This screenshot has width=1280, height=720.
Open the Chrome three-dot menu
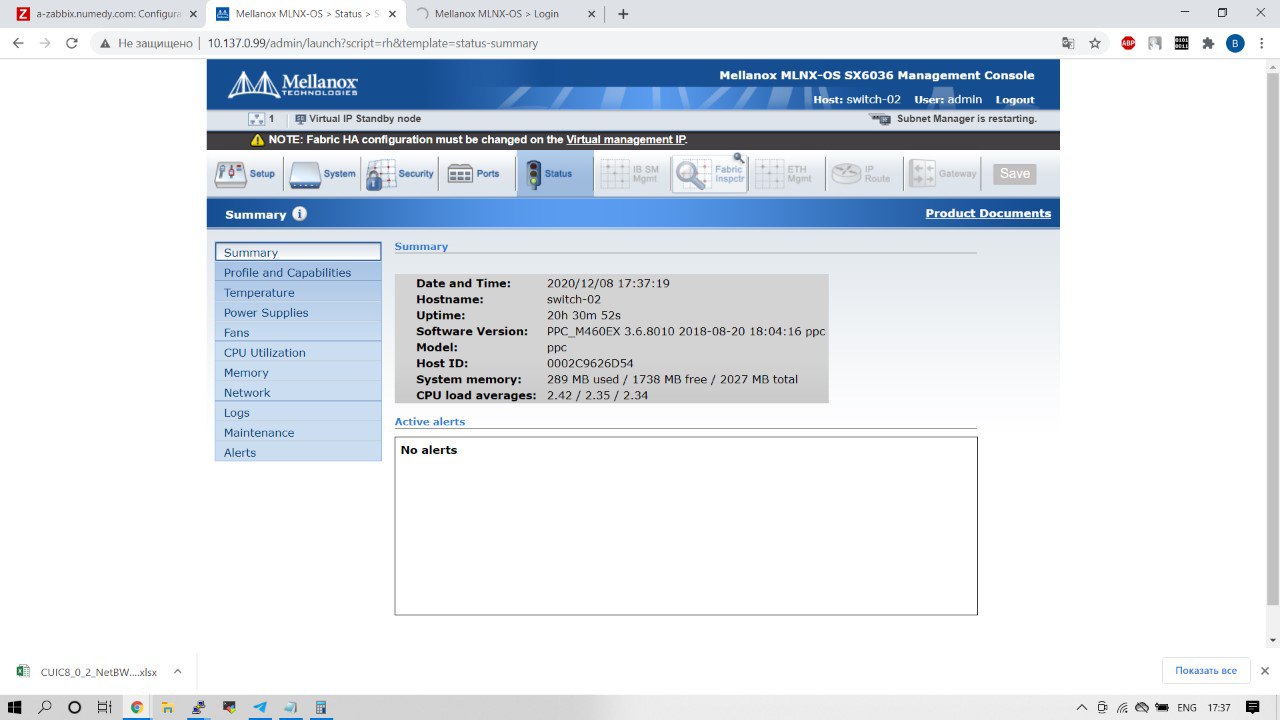point(1262,43)
